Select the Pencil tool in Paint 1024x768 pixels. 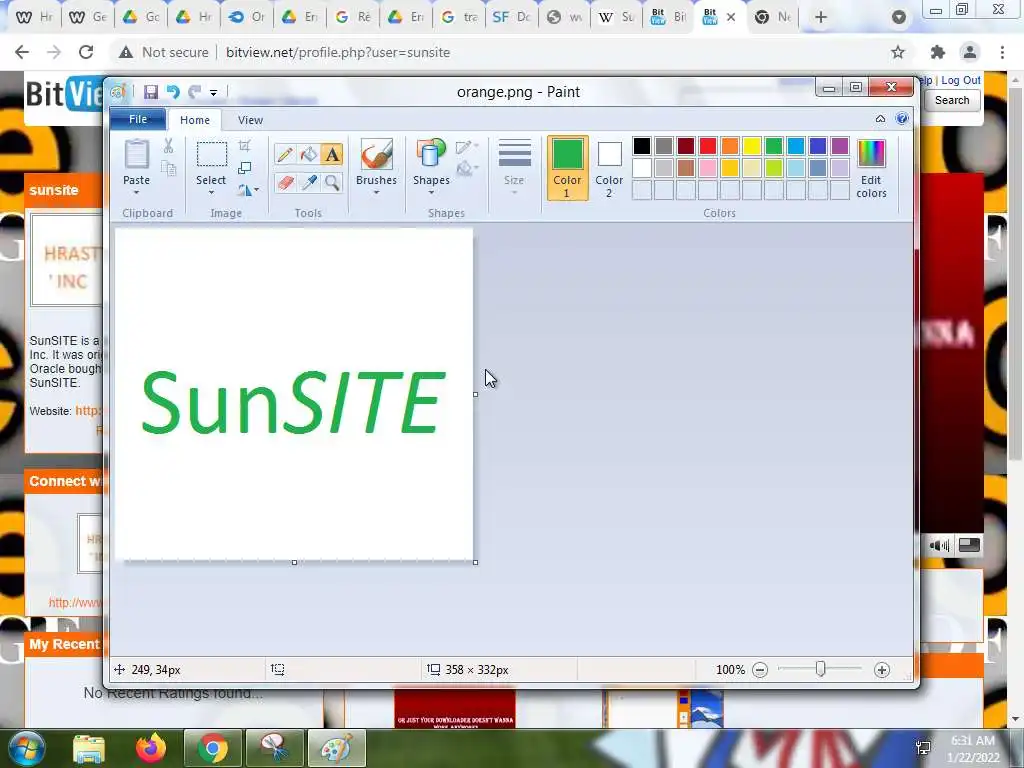click(x=285, y=155)
